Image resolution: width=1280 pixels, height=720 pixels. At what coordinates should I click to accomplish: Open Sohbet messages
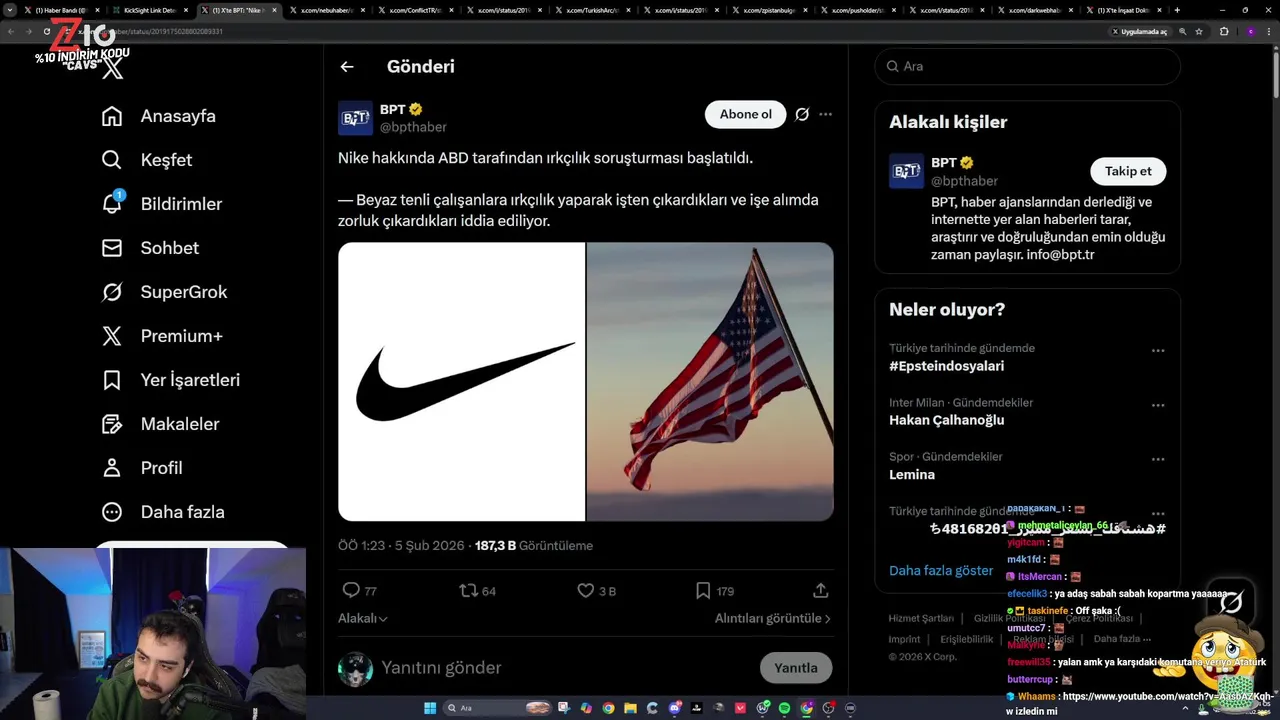tap(150, 248)
